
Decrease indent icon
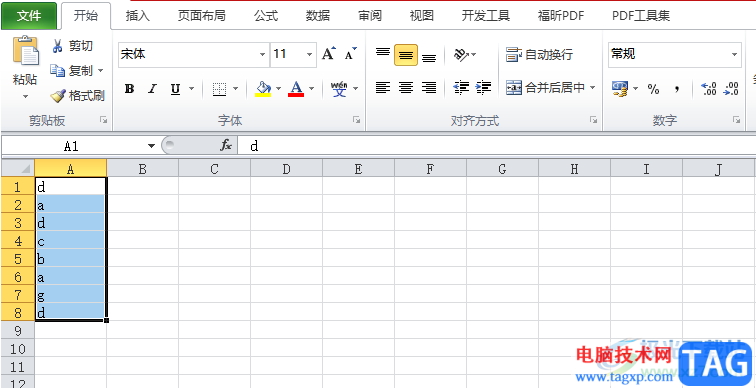pyautogui.click(x=461, y=88)
